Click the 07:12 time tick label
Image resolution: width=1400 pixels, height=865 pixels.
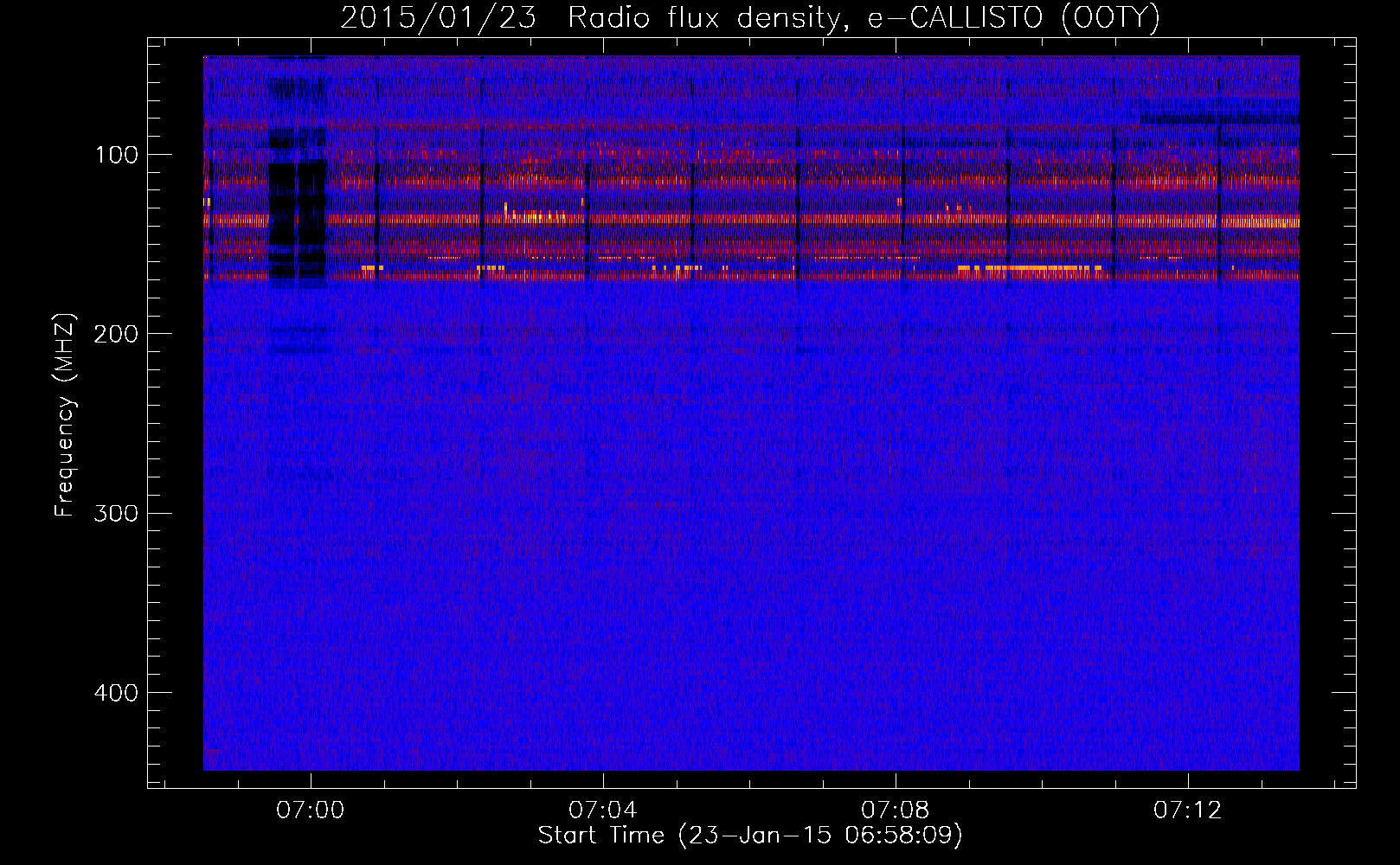tap(1187, 810)
